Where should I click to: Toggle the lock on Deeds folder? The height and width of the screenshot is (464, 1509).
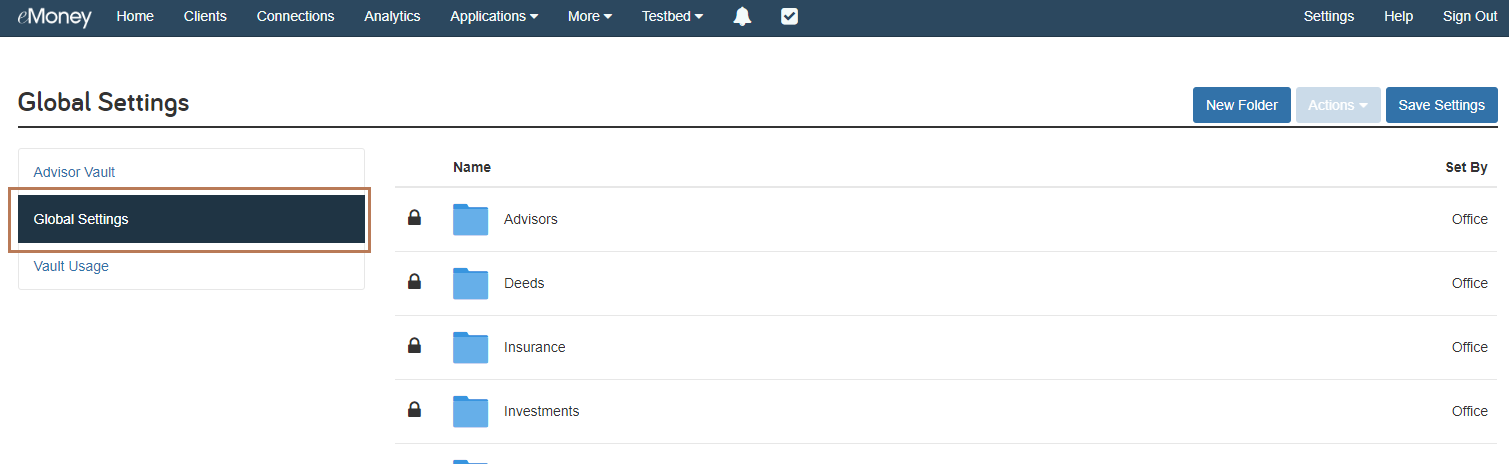click(x=414, y=282)
